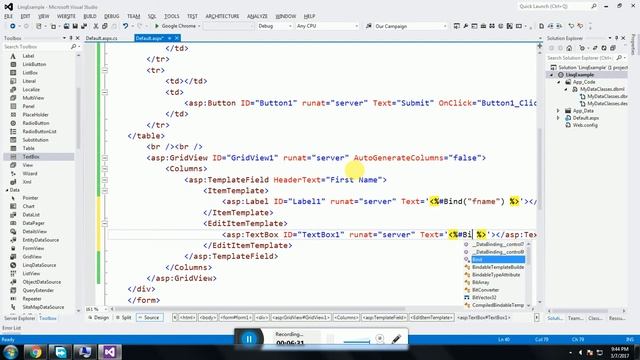This screenshot has width=640, height=360.
Task: Switch editor to Source view
Action: pyautogui.click(x=149, y=318)
